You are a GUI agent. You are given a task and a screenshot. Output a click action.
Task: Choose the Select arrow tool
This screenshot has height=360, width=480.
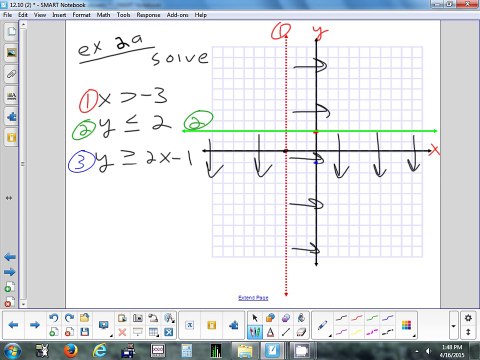[x=255, y=318]
